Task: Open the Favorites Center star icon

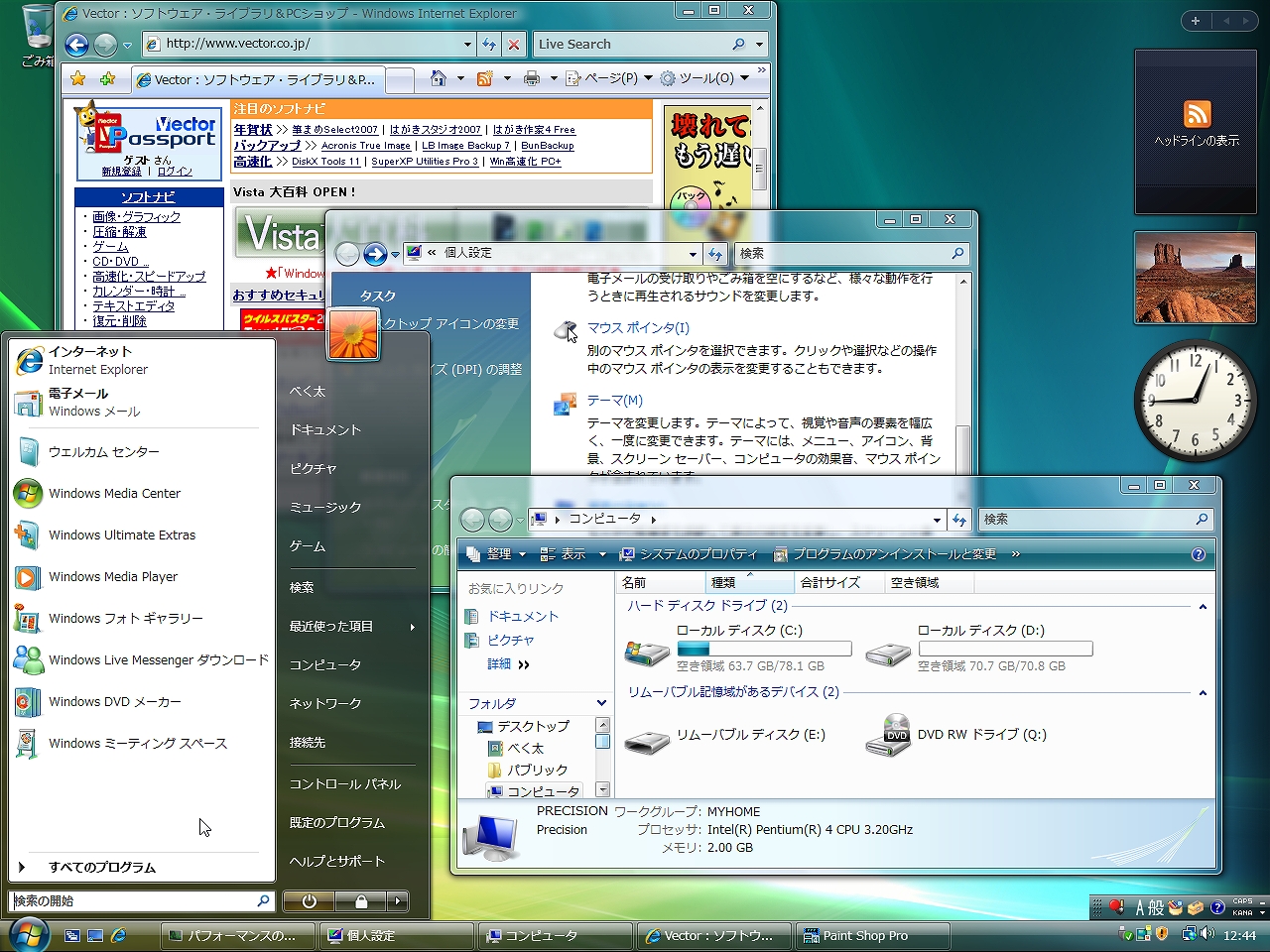Action: click(77, 78)
